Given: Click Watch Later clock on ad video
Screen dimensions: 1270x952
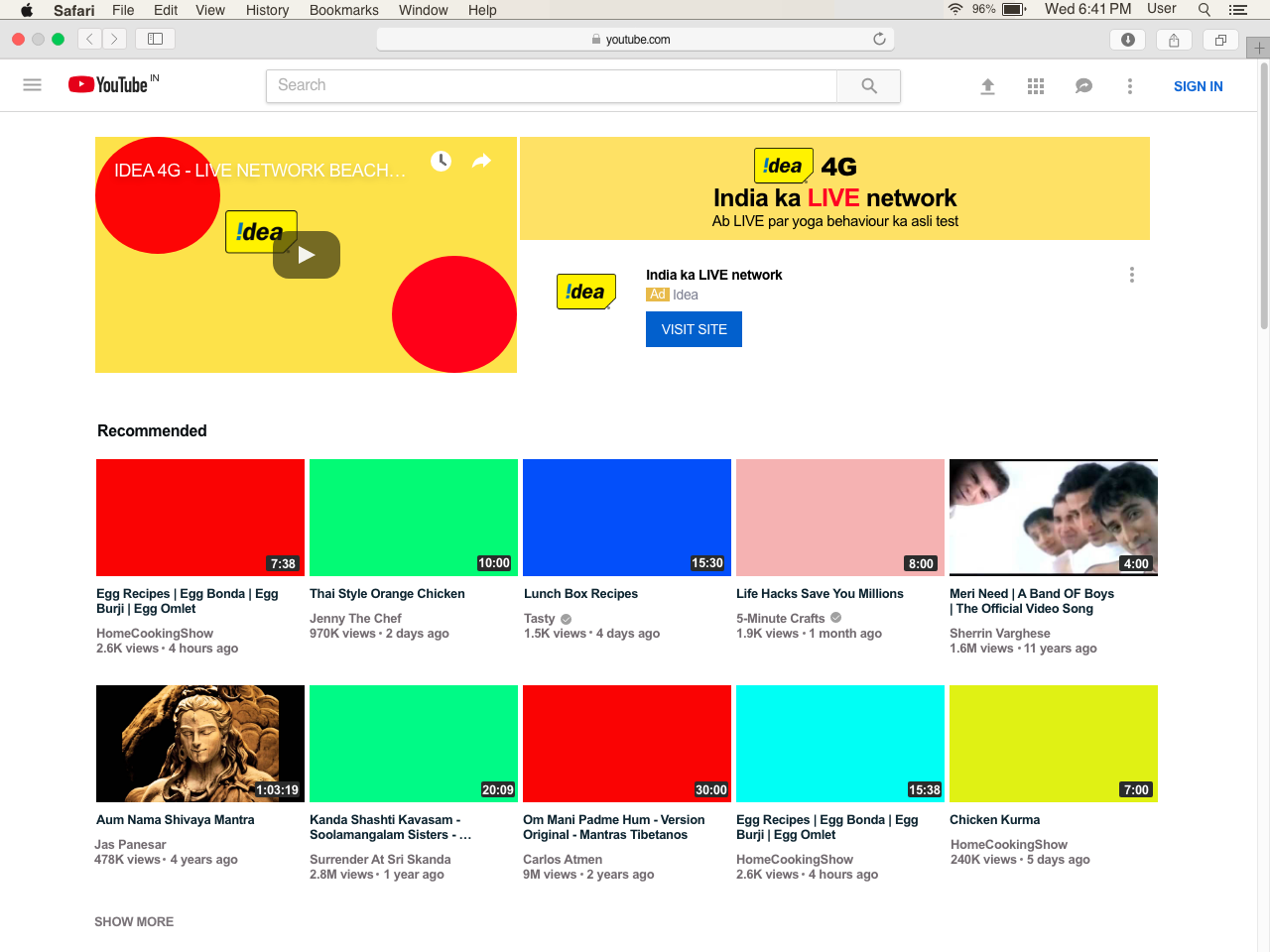Looking at the screenshot, I should [441, 161].
